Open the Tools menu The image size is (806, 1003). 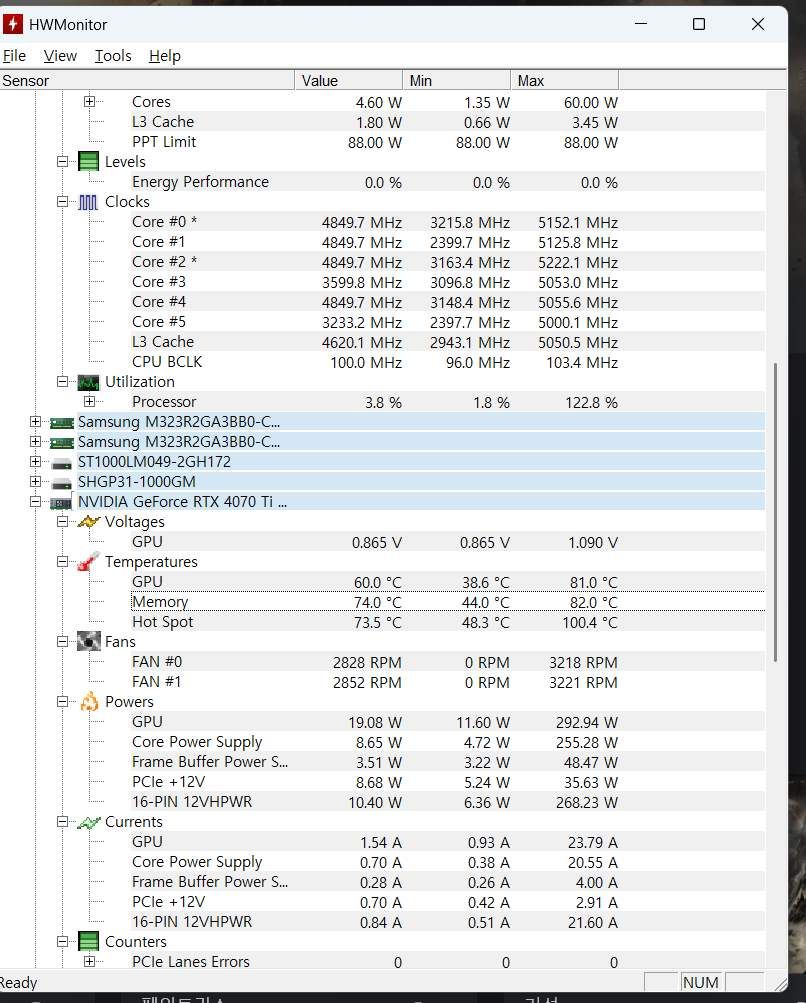113,56
